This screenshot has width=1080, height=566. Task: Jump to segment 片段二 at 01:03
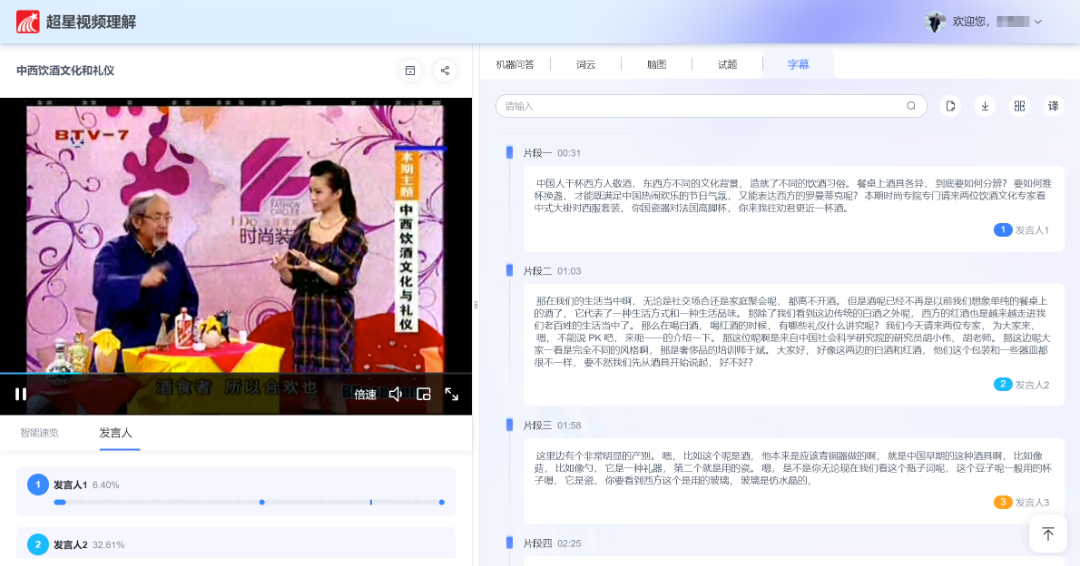[551, 271]
